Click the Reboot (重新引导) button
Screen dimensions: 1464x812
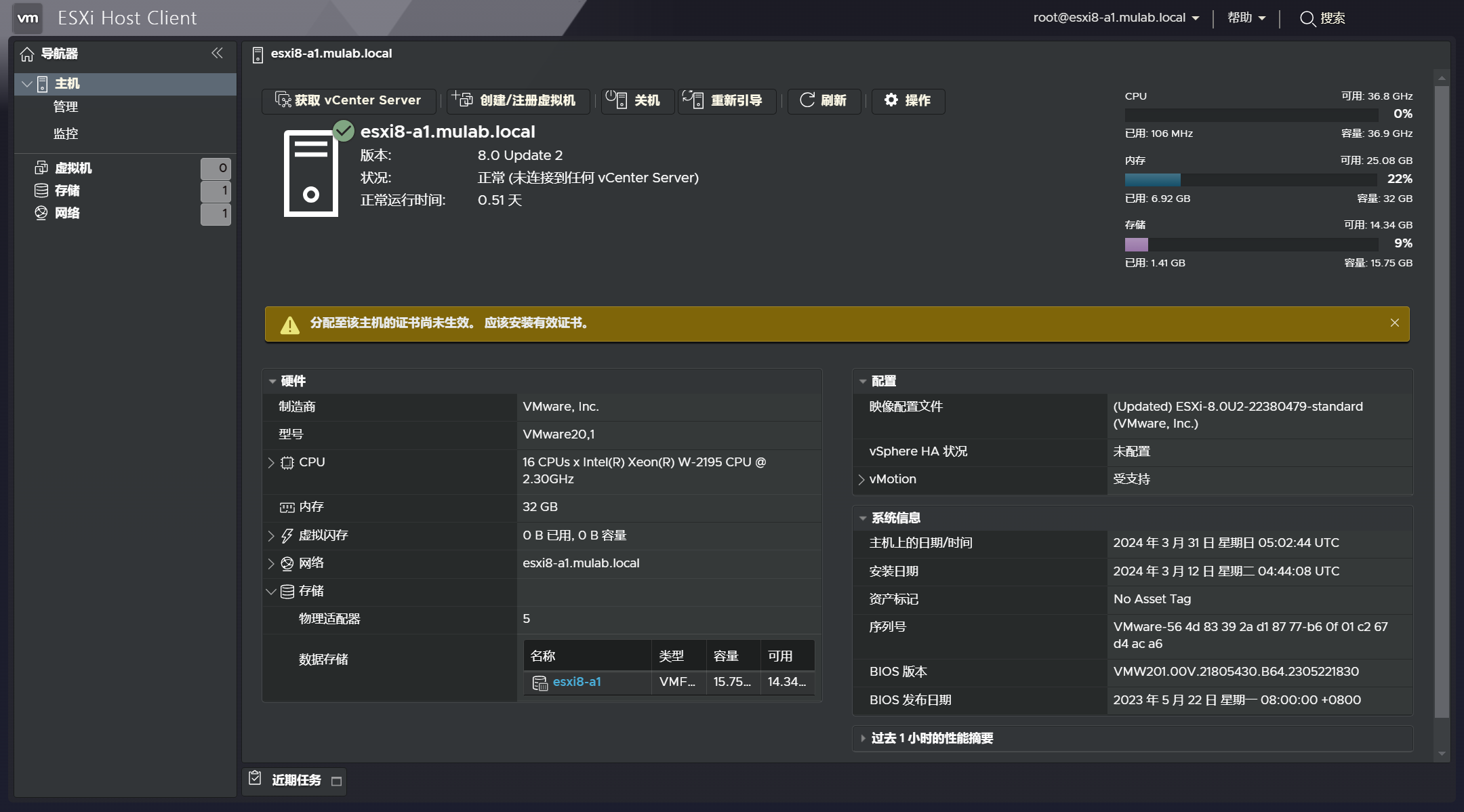(x=727, y=101)
